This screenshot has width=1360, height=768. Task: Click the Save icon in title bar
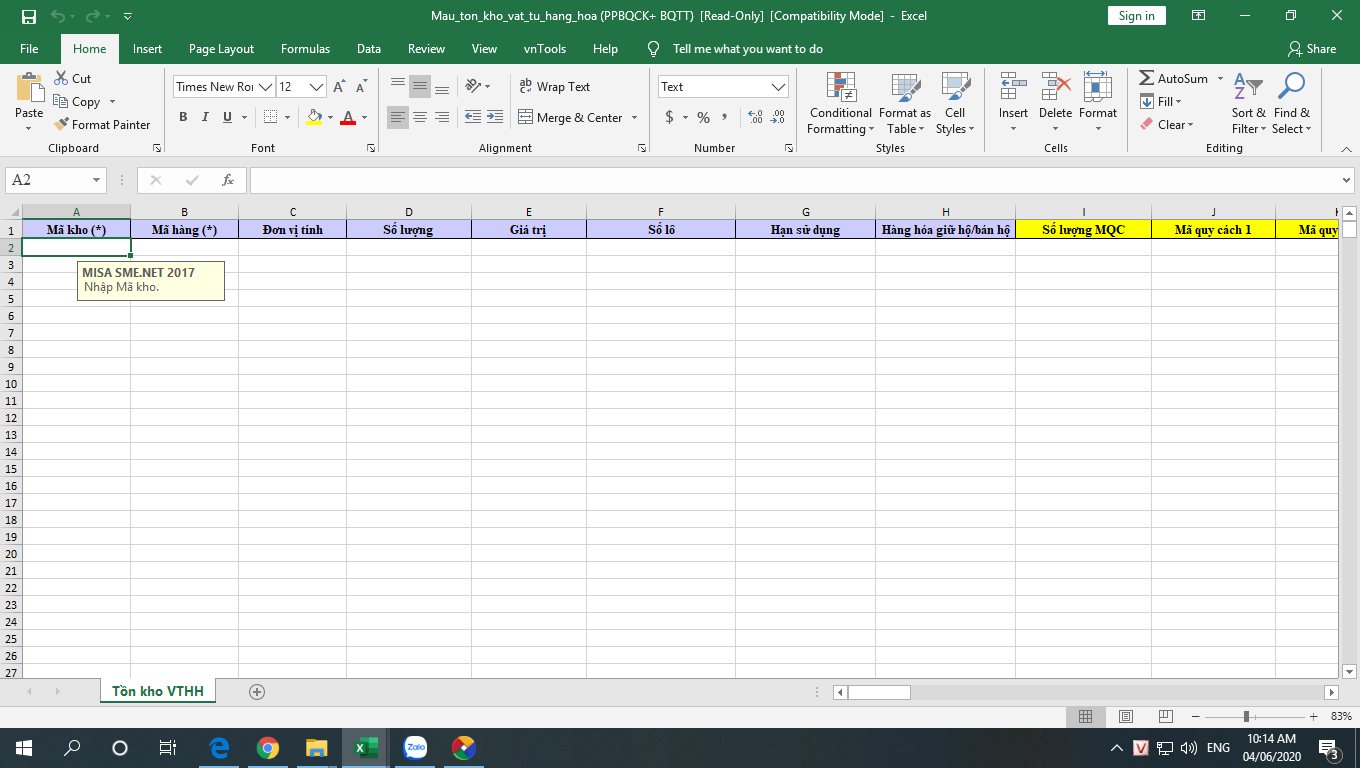[x=28, y=16]
